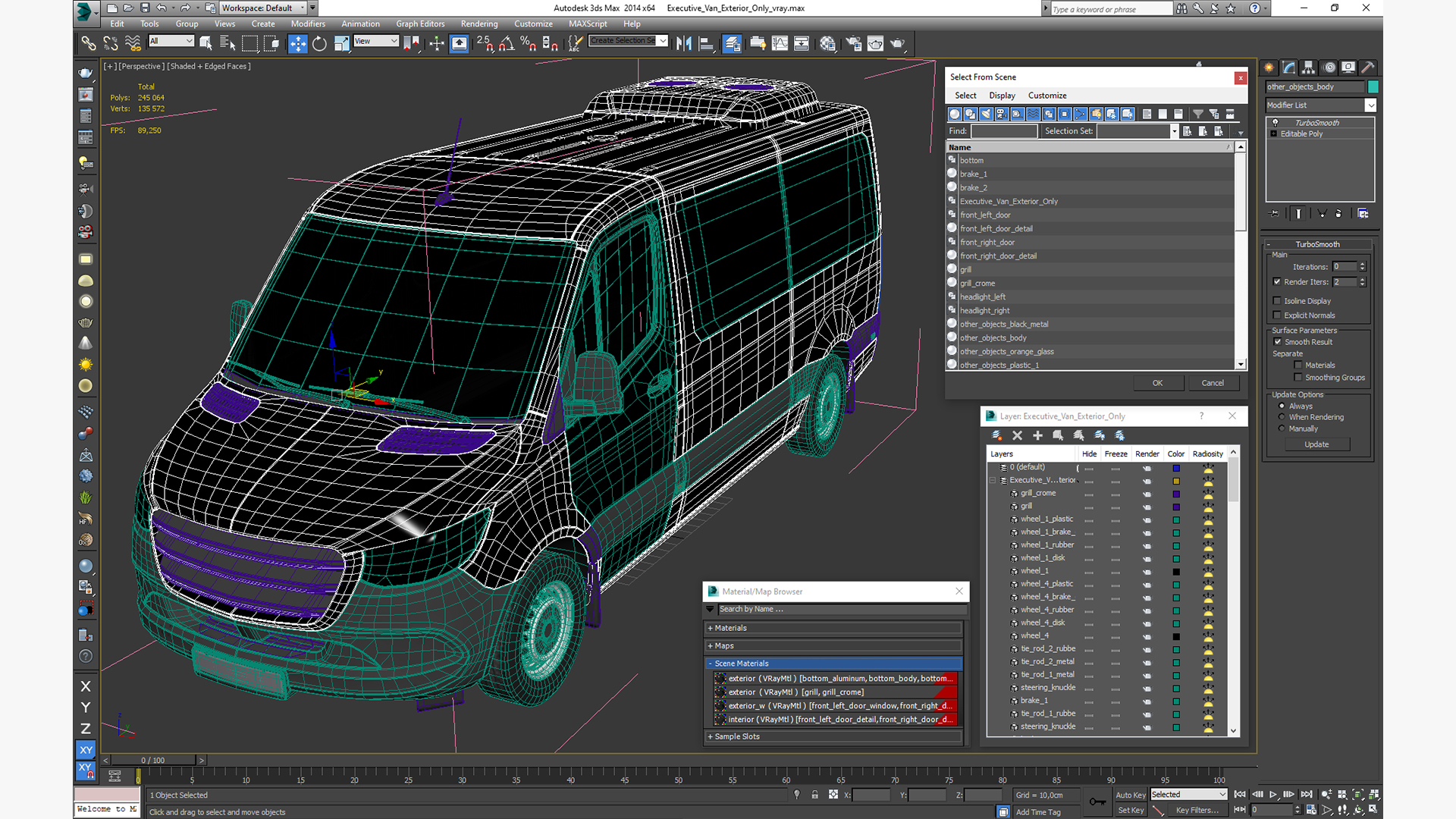Select When Rendering update option
Image resolution: width=1456 pixels, height=819 pixels.
point(1282,417)
